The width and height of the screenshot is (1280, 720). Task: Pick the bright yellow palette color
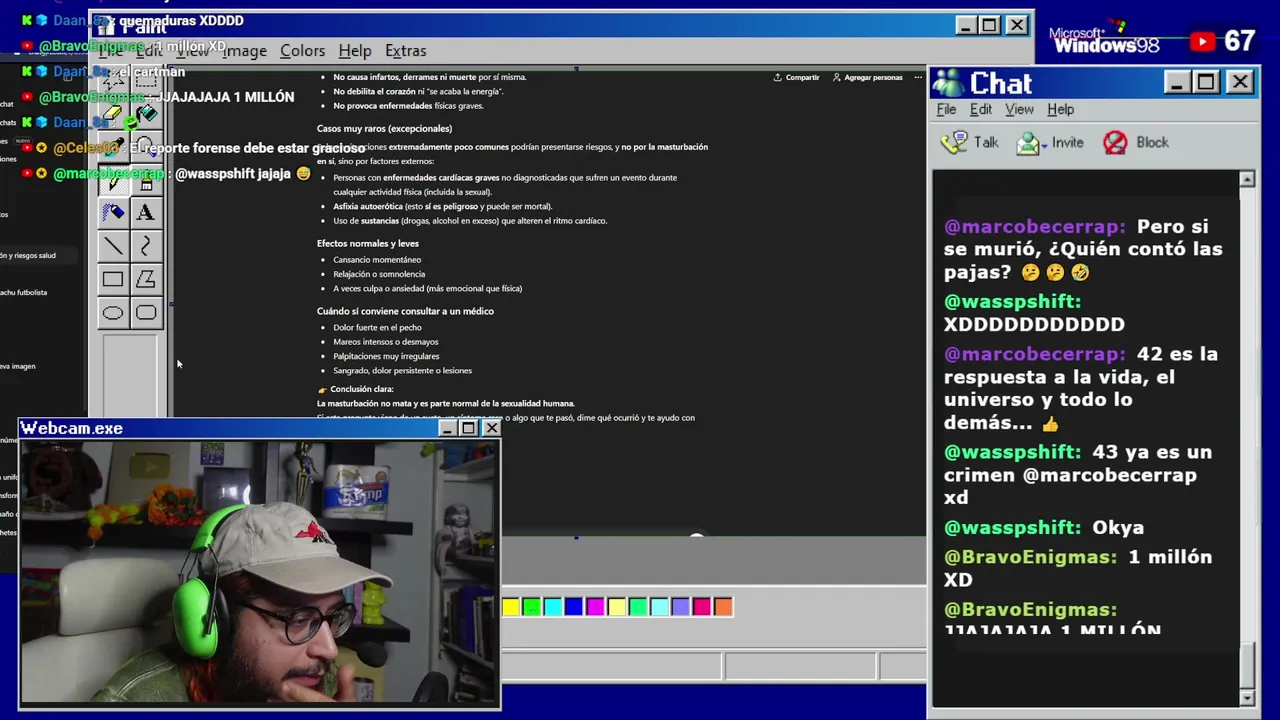511,606
